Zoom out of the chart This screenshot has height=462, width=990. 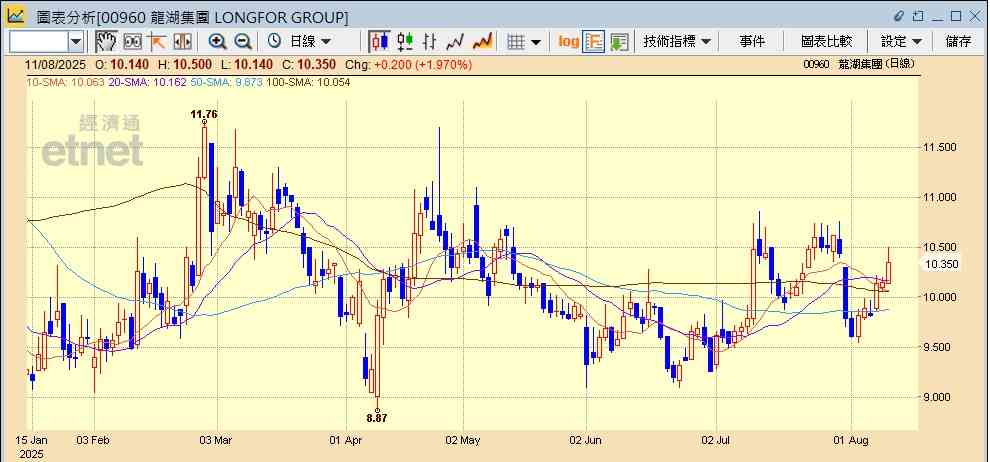pos(243,42)
